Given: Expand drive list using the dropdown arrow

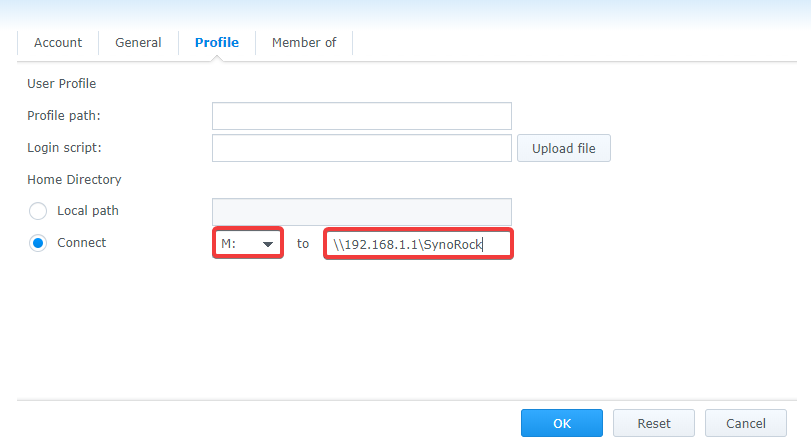Looking at the screenshot, I should click(x=268, y=244).
